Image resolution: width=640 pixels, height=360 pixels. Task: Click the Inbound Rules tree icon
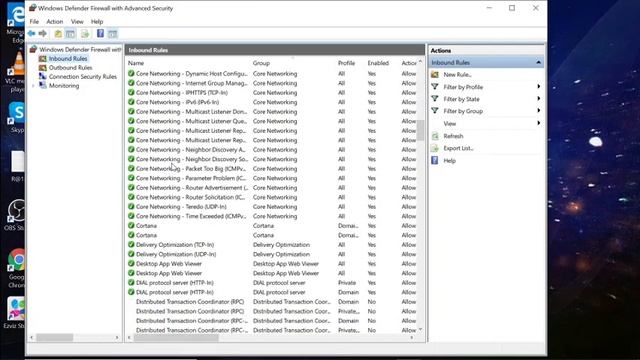pos(42,58)
